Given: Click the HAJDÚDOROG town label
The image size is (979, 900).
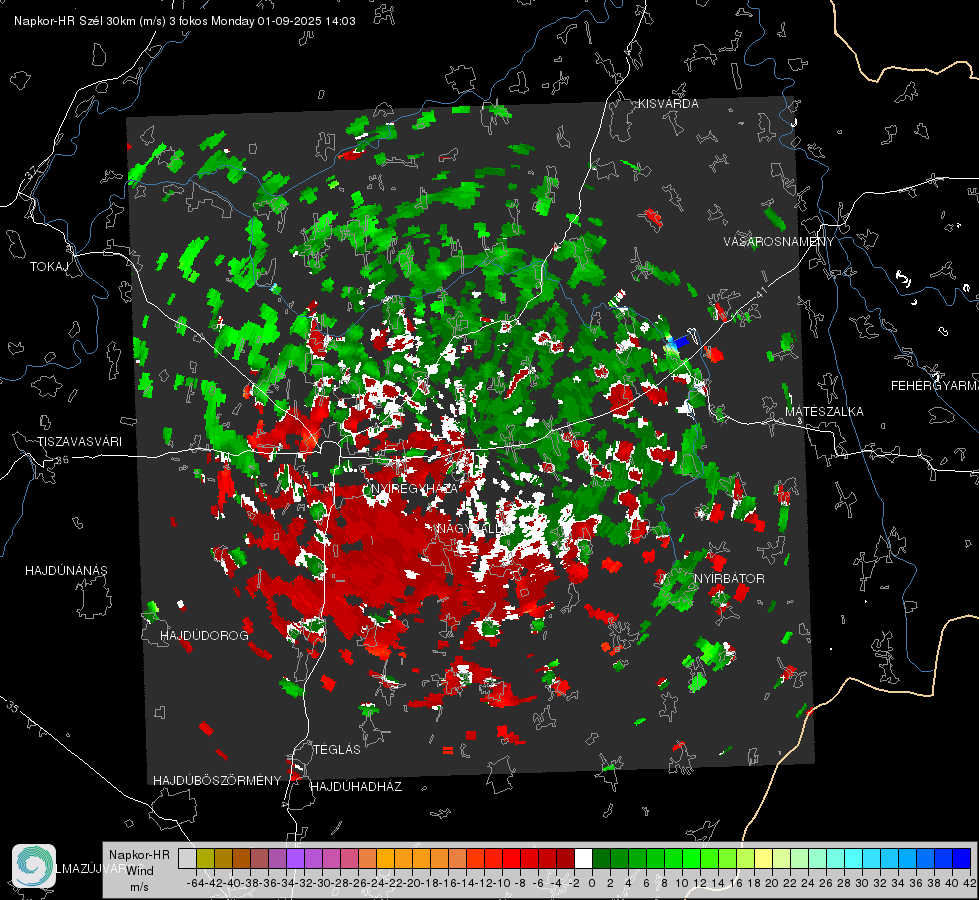Looking at the screenshot, I should point(204,635).
